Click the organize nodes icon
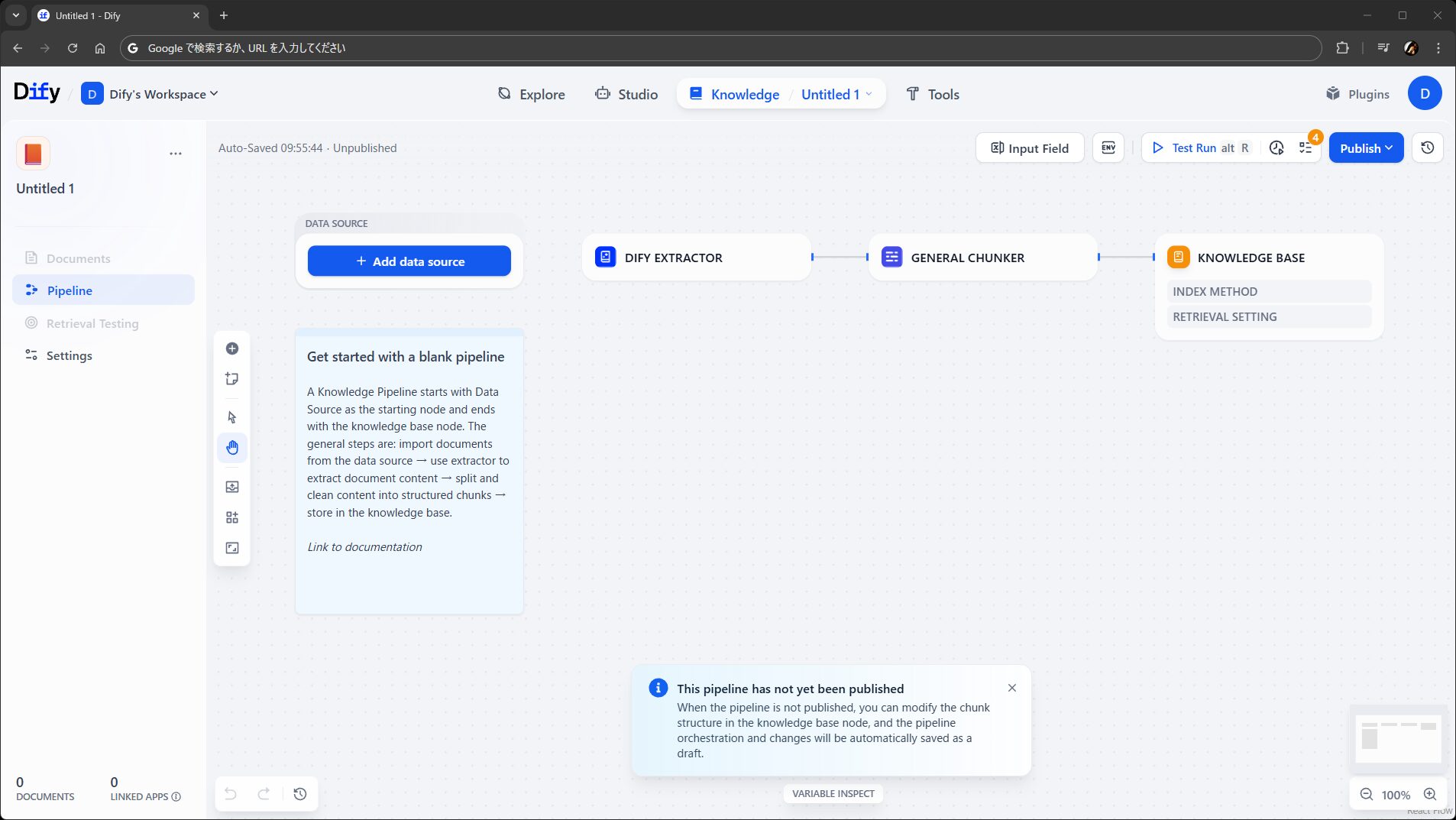The height and width of the screenshot is (820, 1456). point(232,517)
